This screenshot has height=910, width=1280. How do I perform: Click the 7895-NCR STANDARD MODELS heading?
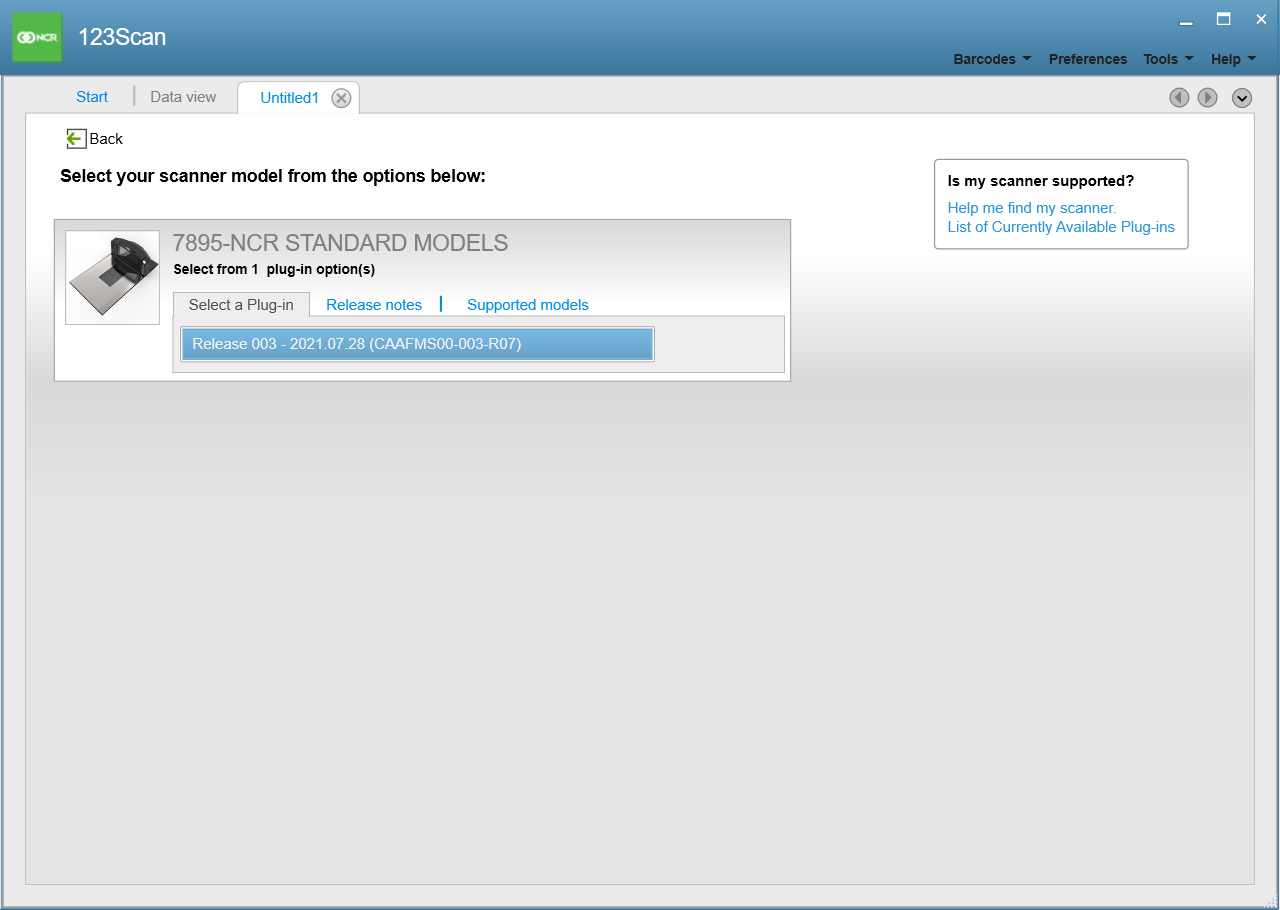point(341,243)
